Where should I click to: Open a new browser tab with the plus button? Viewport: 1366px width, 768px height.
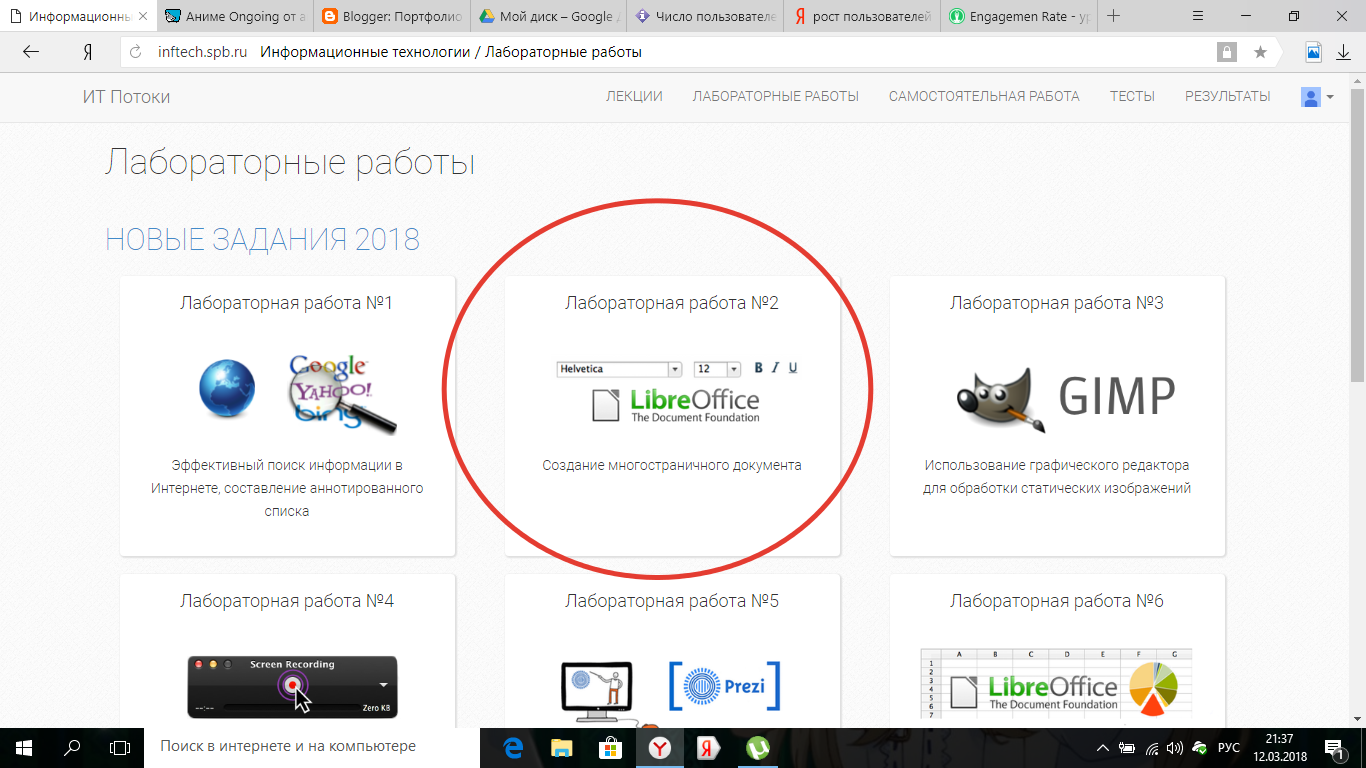pos(1114,16)
